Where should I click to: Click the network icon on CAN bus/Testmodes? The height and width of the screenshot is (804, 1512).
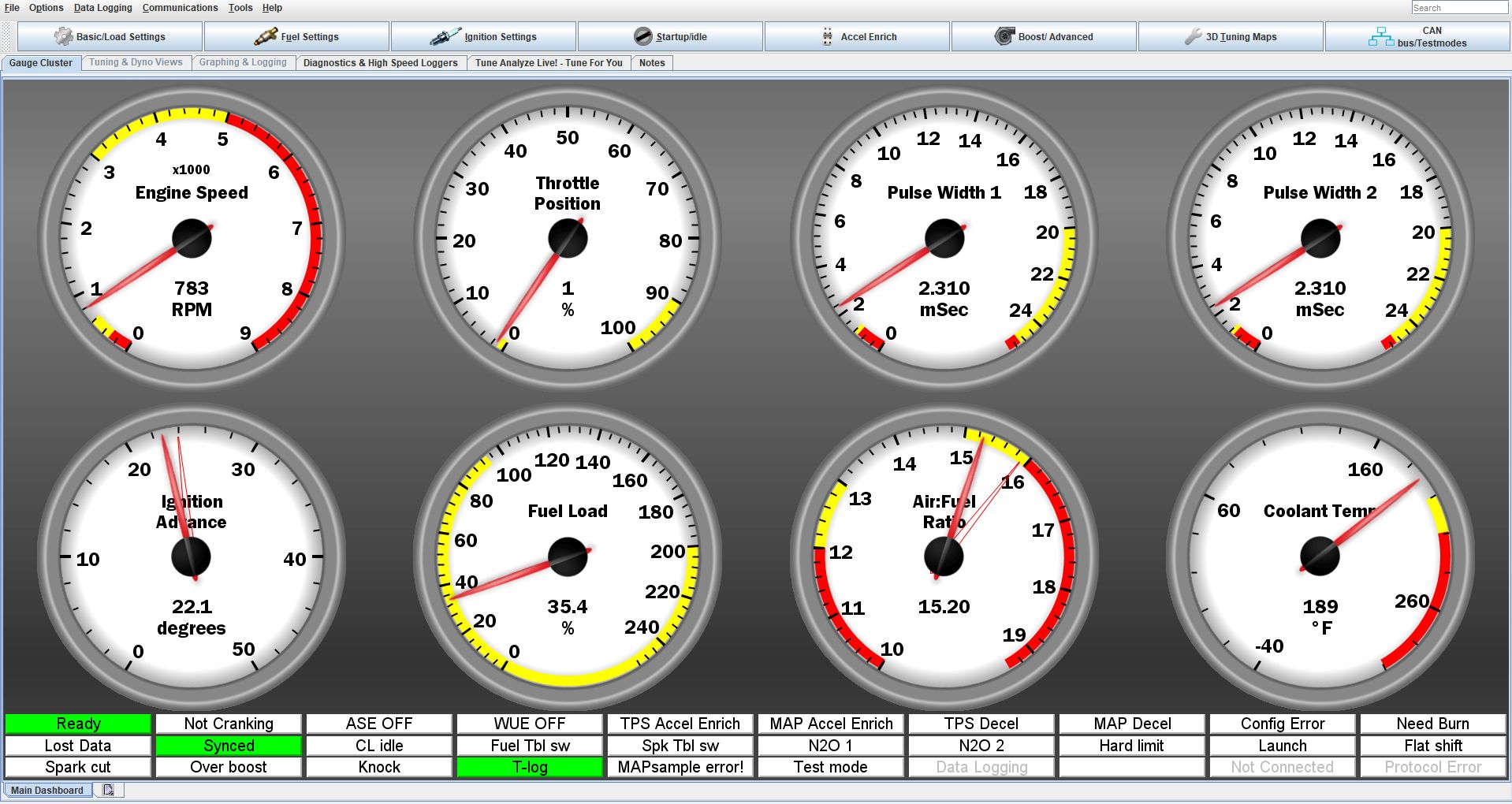(1380, 36)
